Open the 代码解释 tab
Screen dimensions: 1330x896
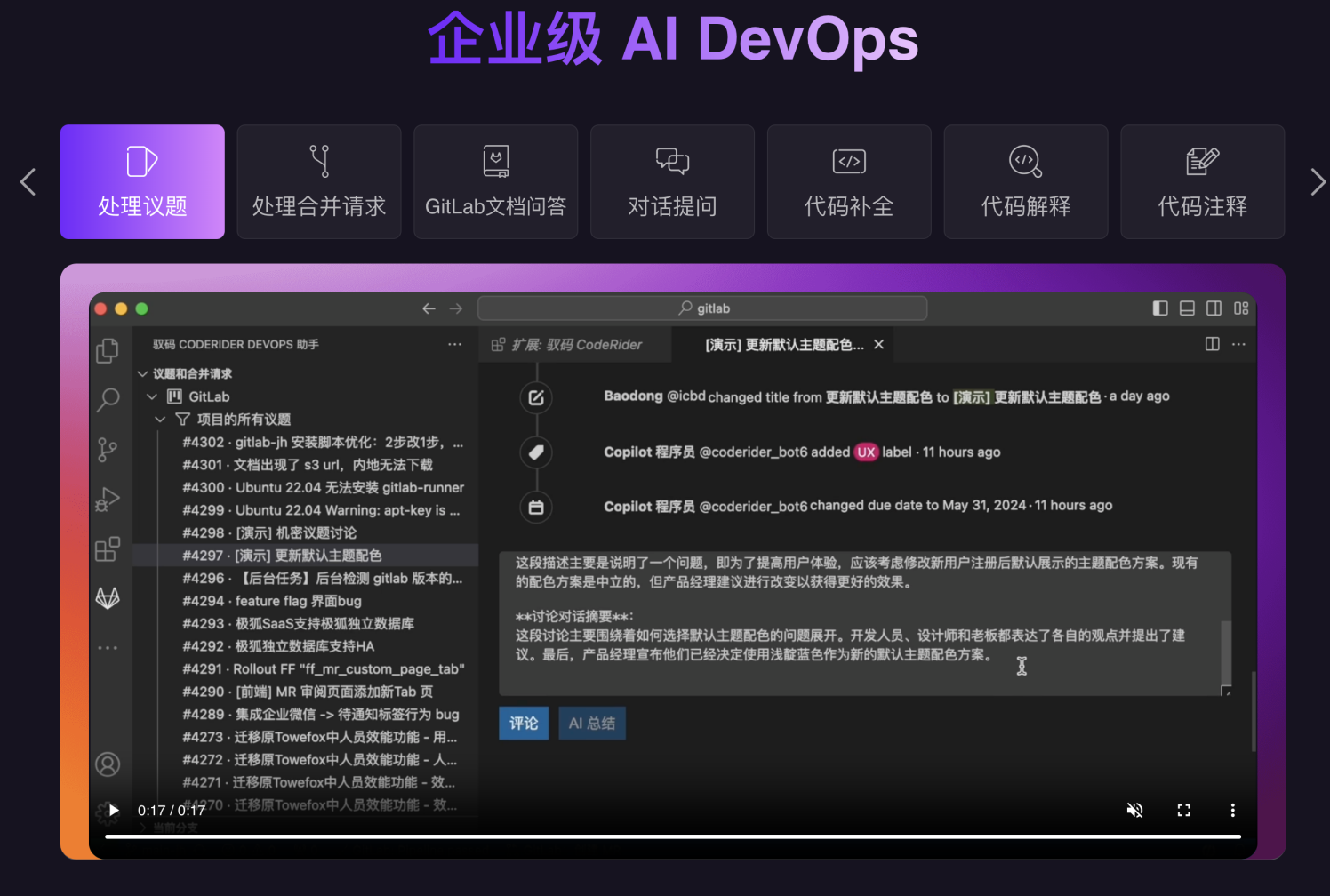pyautogui.click(x=1026, y=181)
